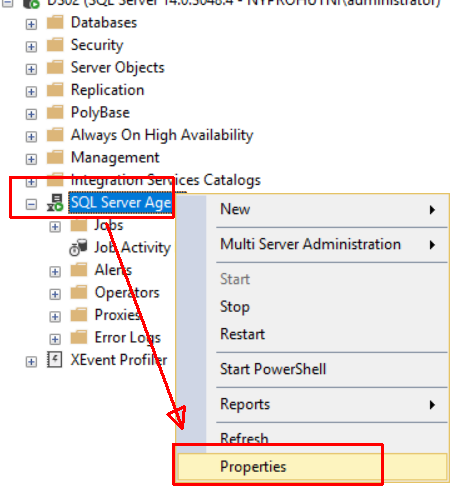Click the Security folder icon
This screenshot has width=466, height=488.
(x=55, y=45)
